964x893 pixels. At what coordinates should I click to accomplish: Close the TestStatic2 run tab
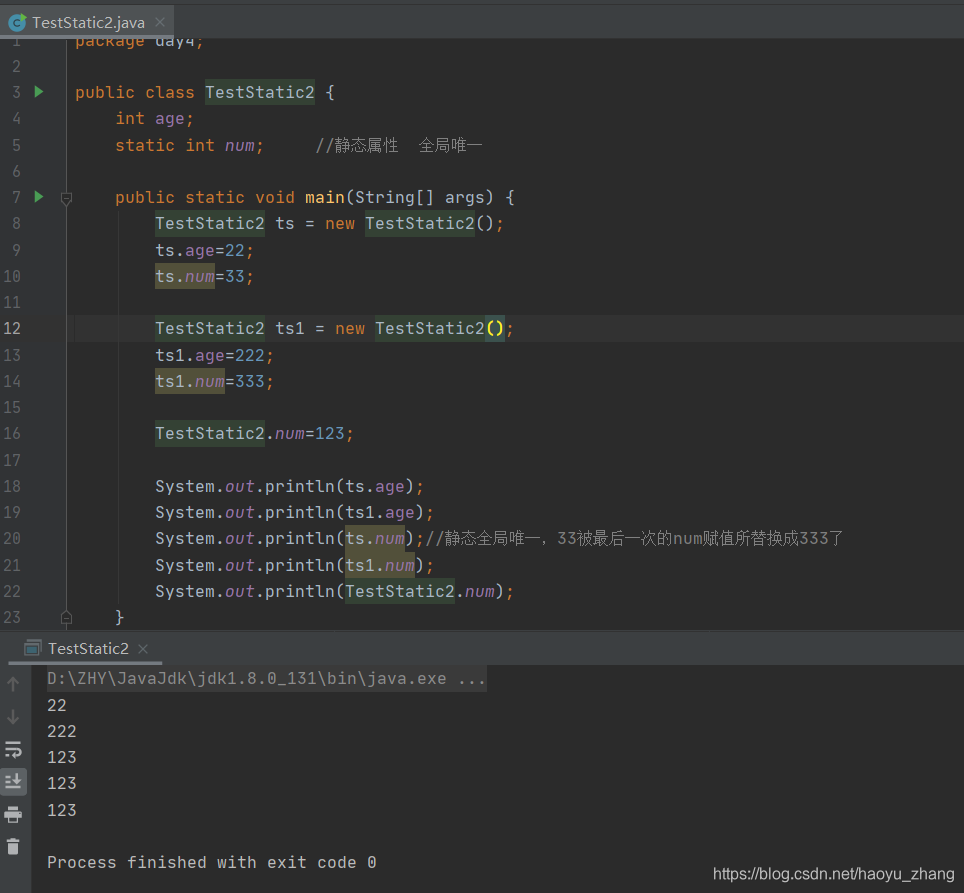[x=143, y=648]
